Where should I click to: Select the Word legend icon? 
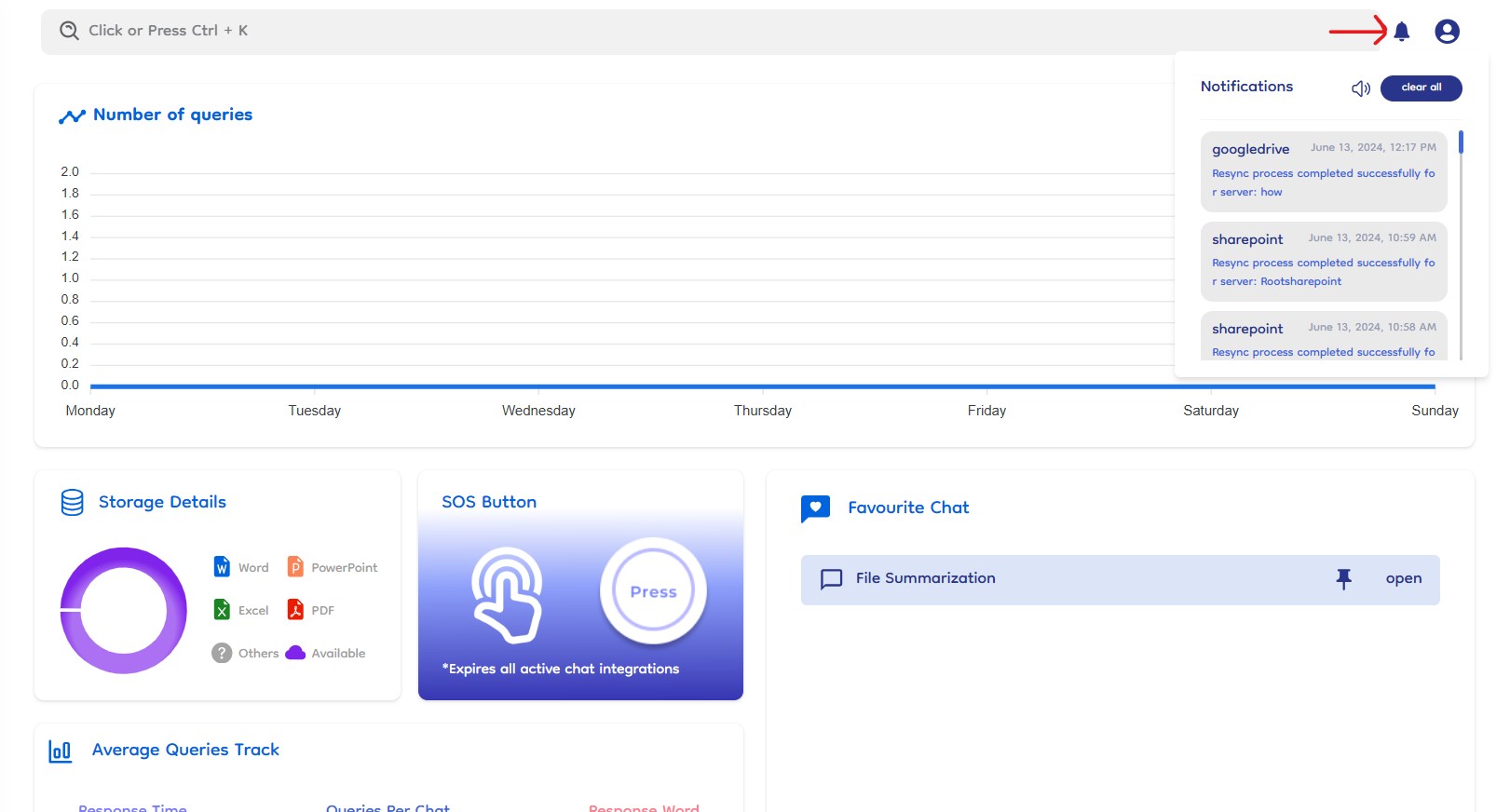click(222, 567)
